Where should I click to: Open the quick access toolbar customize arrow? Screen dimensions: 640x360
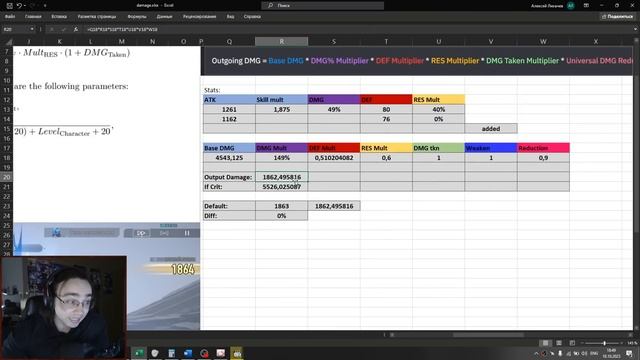pyautogui.click(x=45, y=6)
